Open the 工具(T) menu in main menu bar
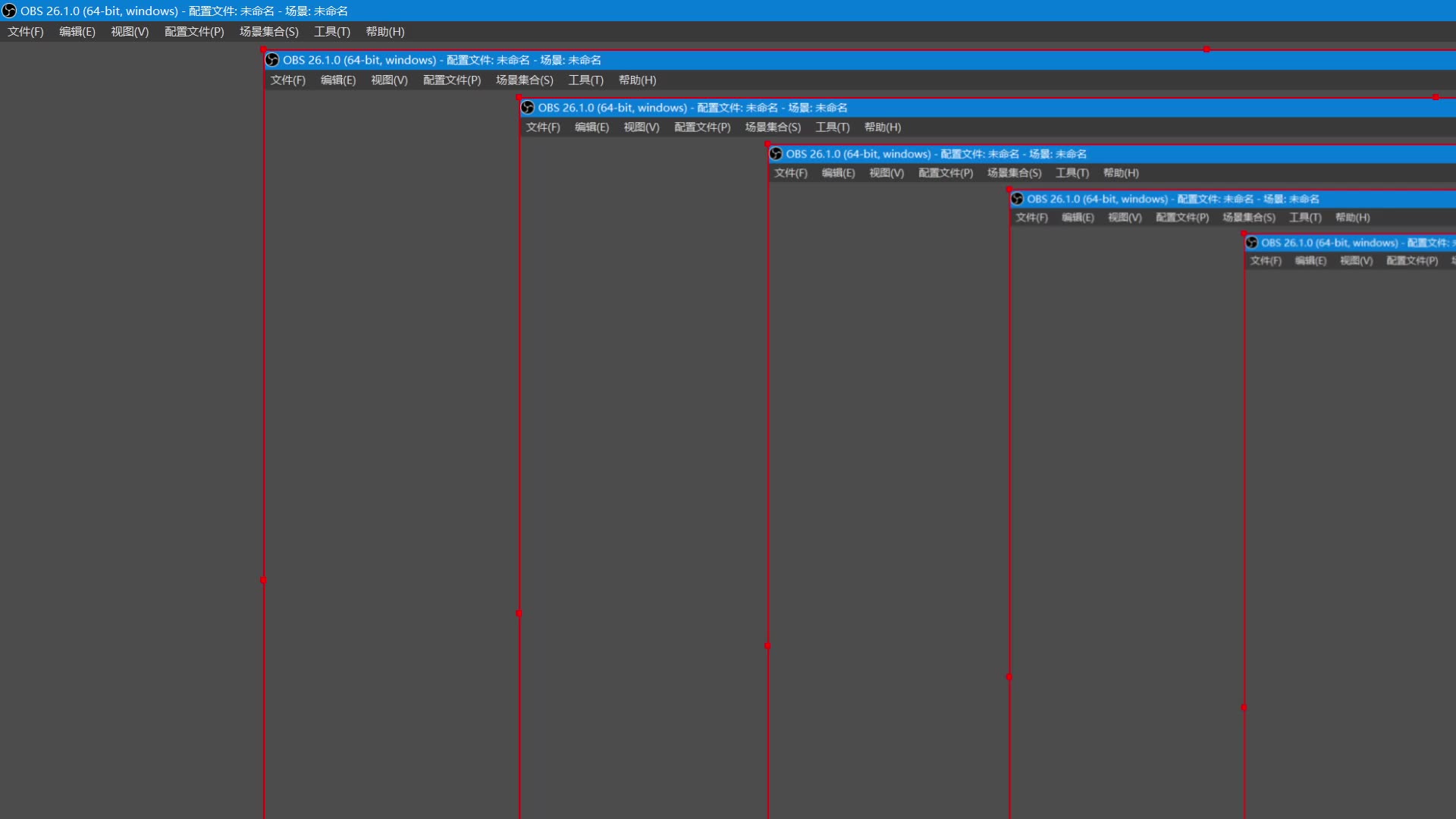 tap(332, 32)
